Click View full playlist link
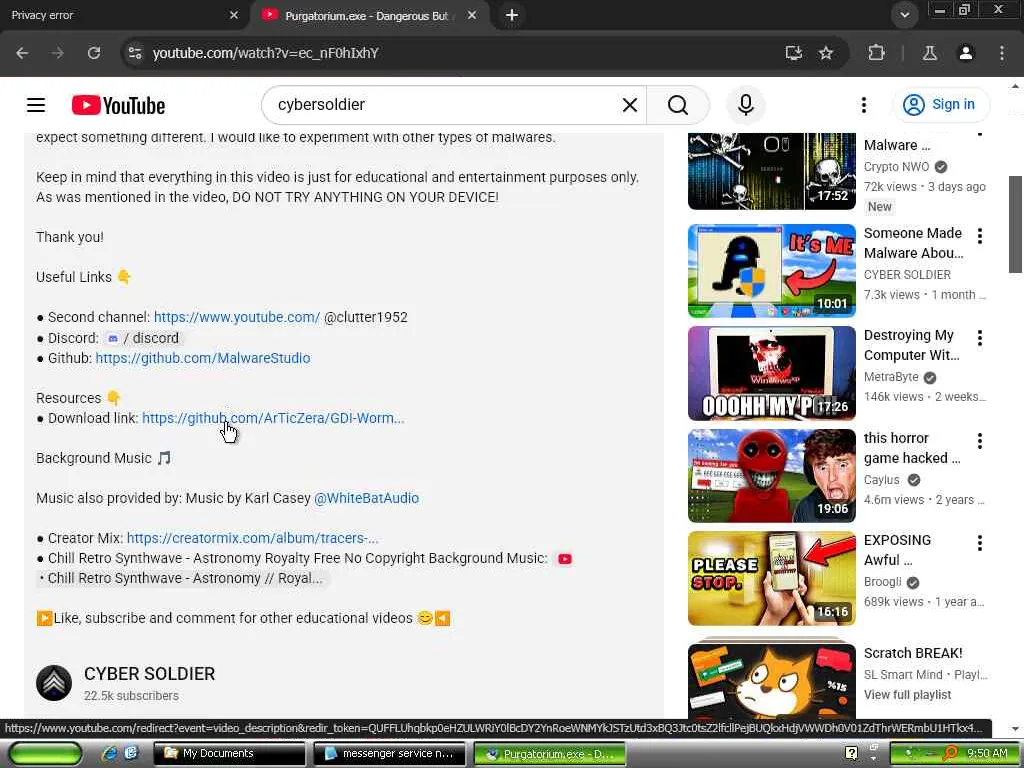 [907, 695]
